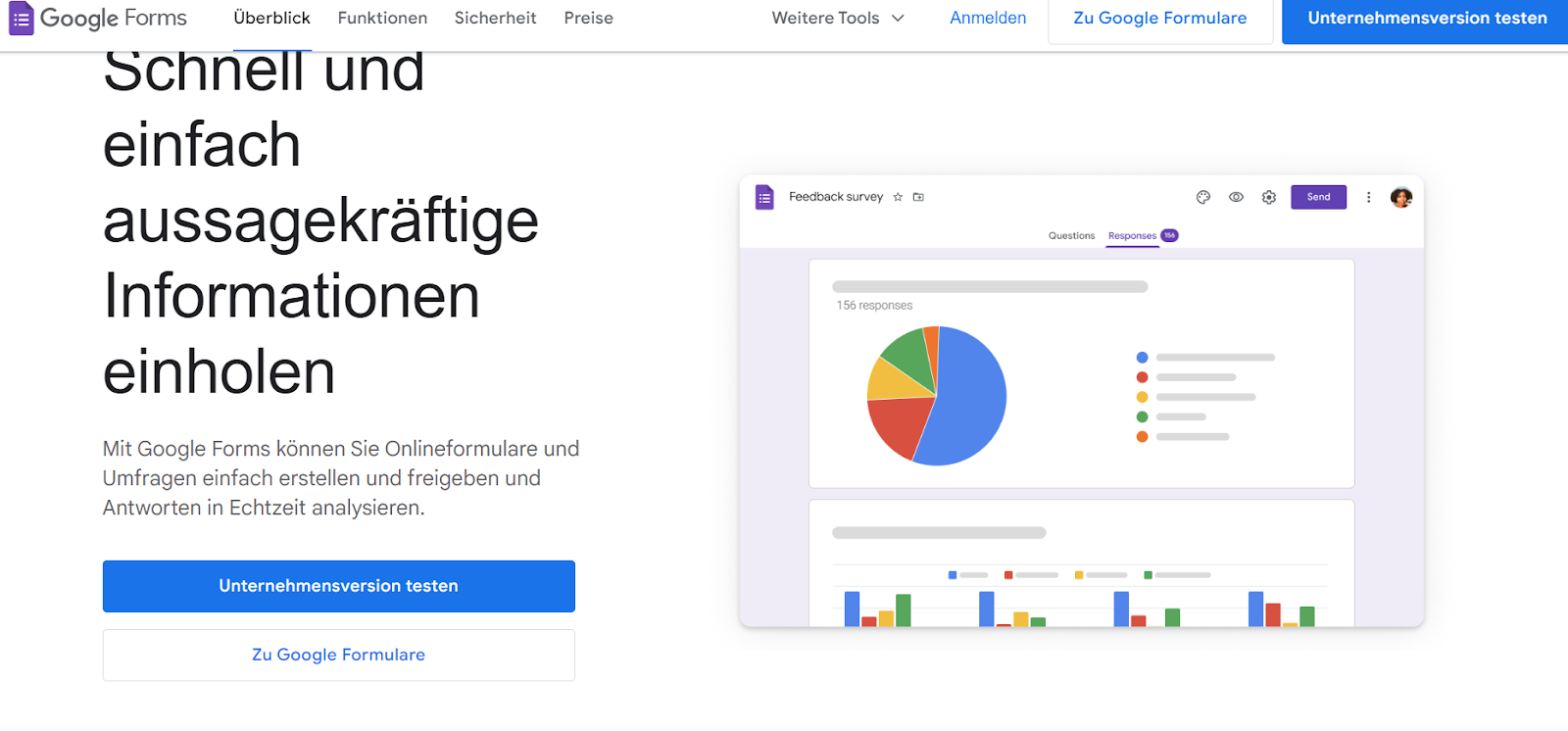This screenshot has width=1568, height=731.
Task: Expand the Weitere Tools dropdown
Action: coord(838,18)
